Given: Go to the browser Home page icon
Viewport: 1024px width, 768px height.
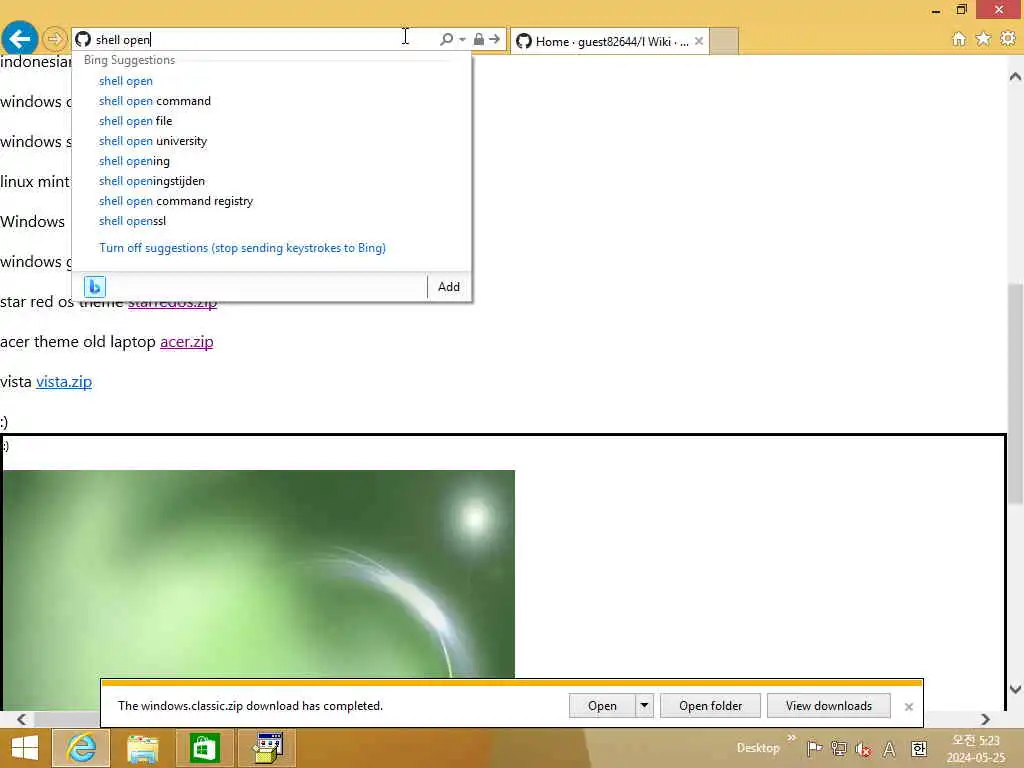Looking at the screenshot, I should 959,39.
